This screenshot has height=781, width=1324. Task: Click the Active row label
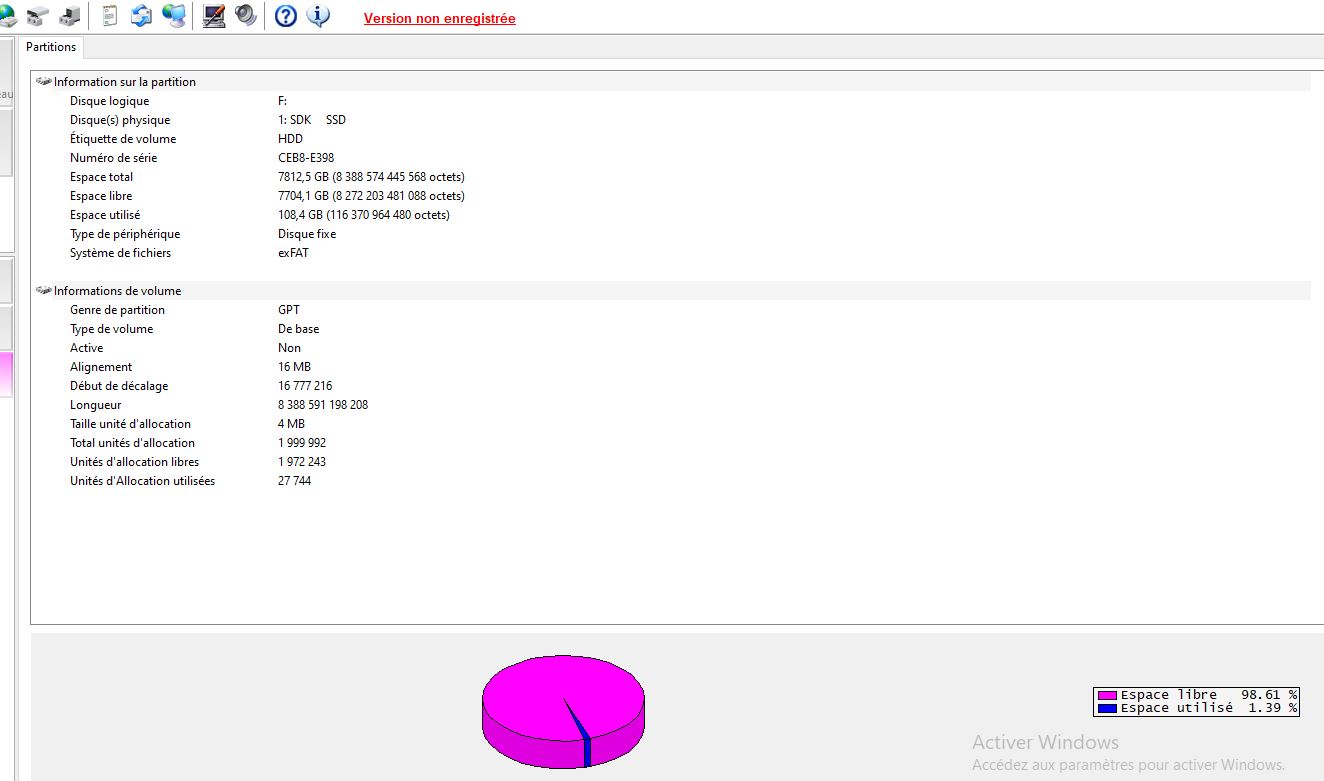coord(87,348)
